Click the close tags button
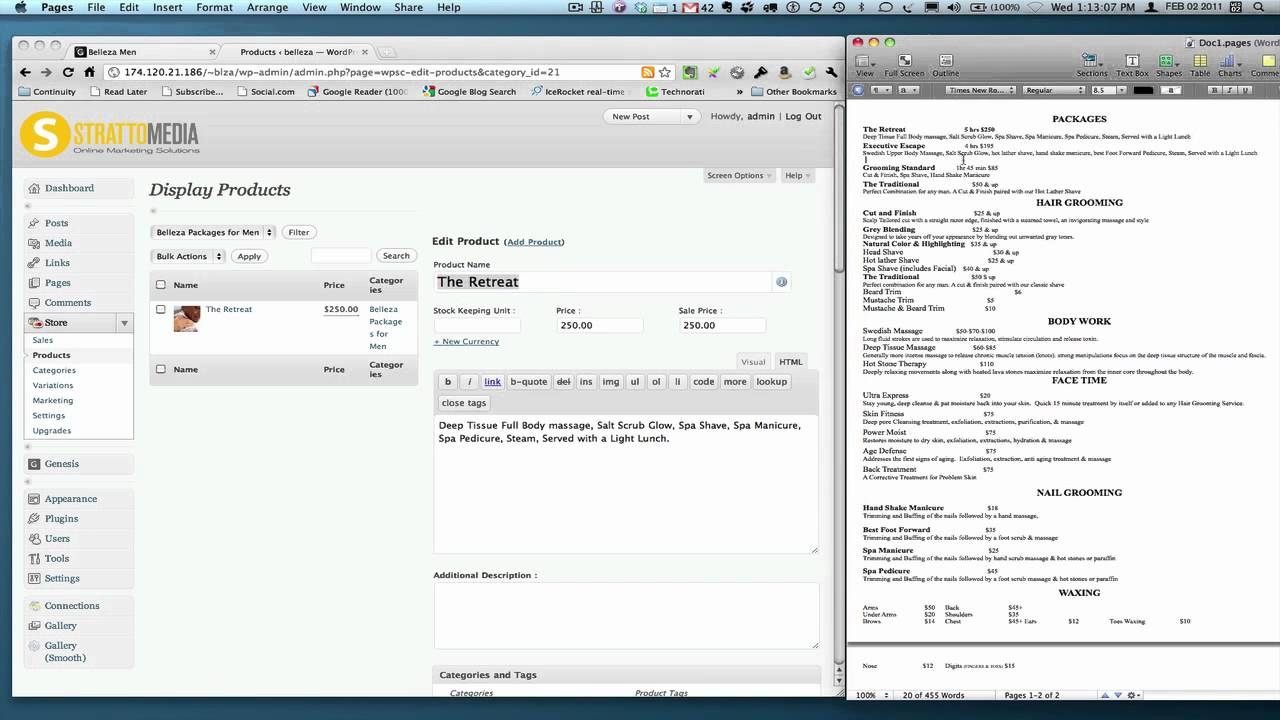The width and height of the screenshot is (1280, 720). tap(464, 403)
